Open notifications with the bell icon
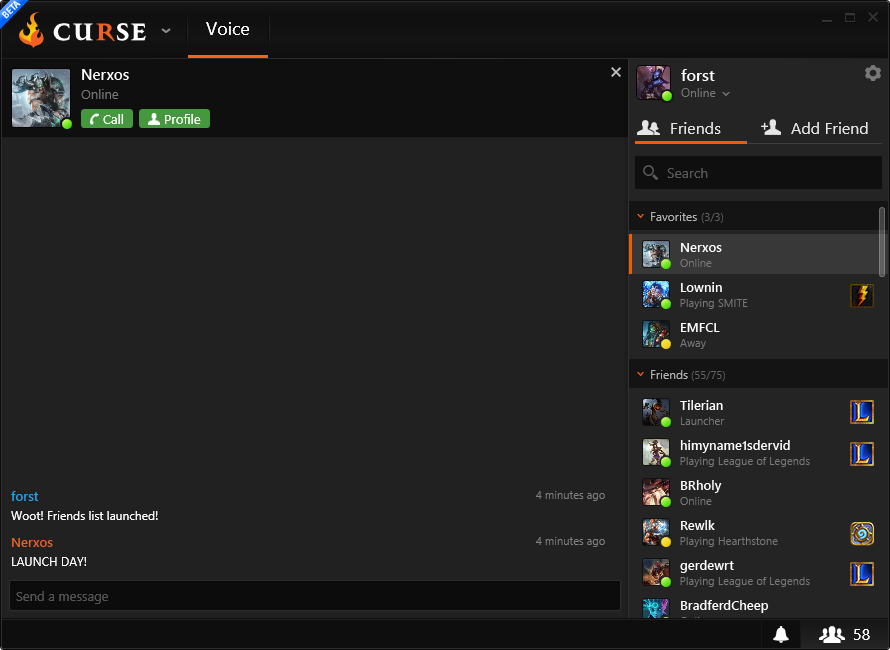The width and height of the screenshot is (890, 650). click(781, 634)
